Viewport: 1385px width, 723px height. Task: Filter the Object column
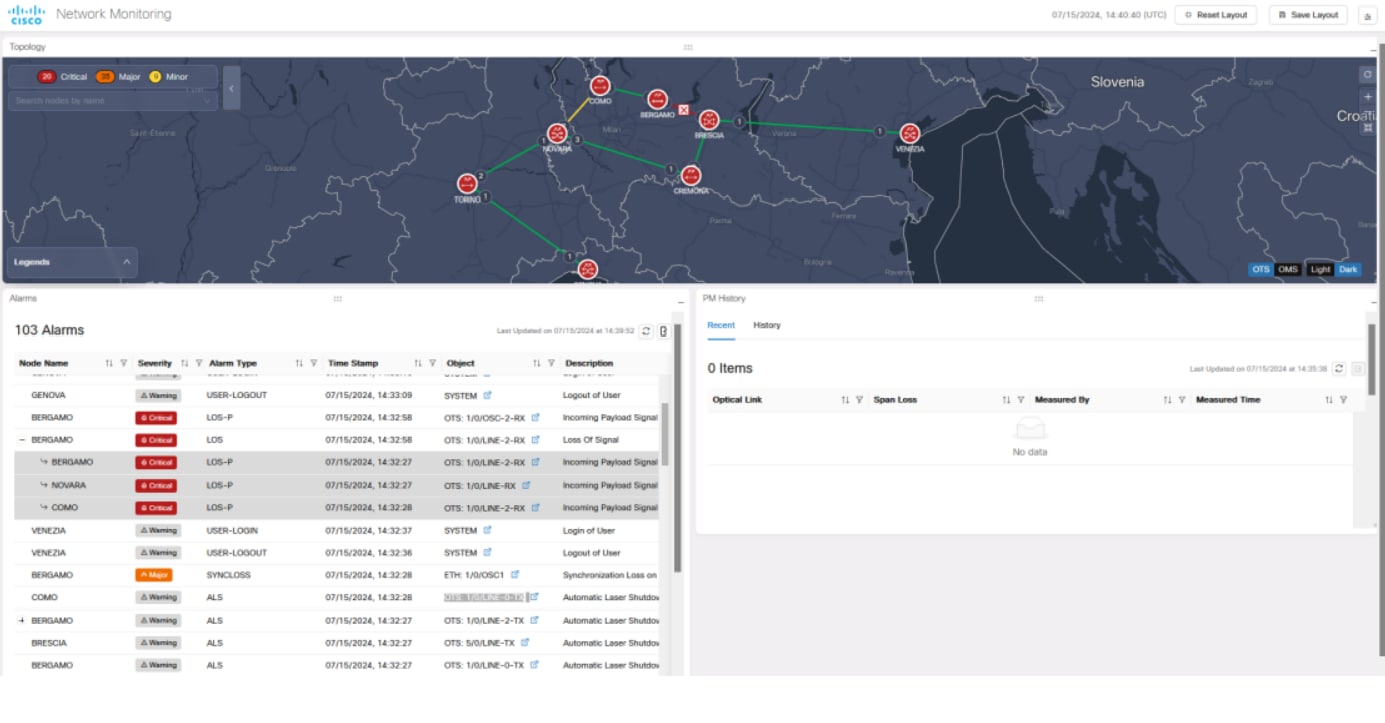coord(551,363)
